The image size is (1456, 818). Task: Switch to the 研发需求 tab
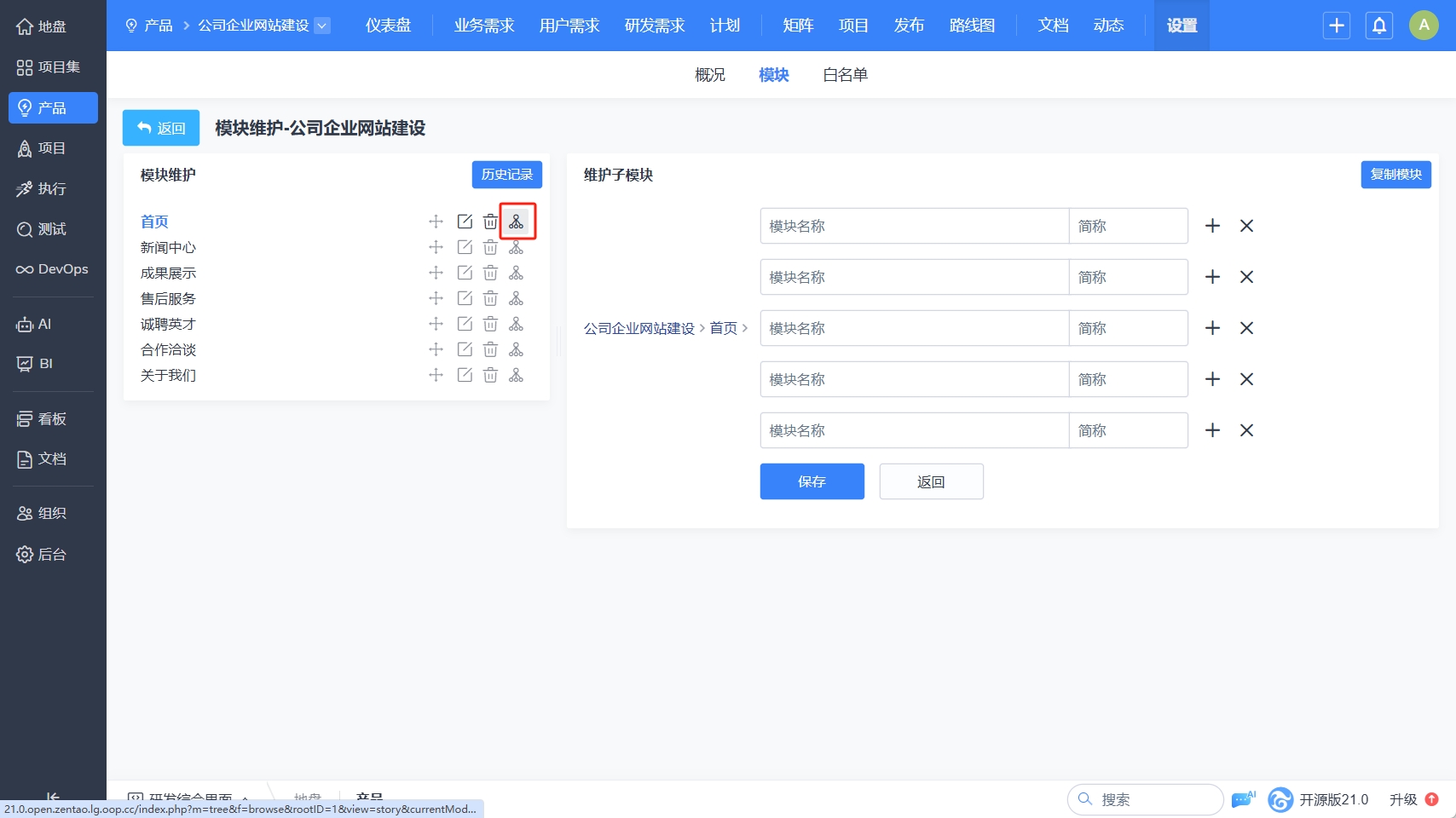[x=655, y=26]
